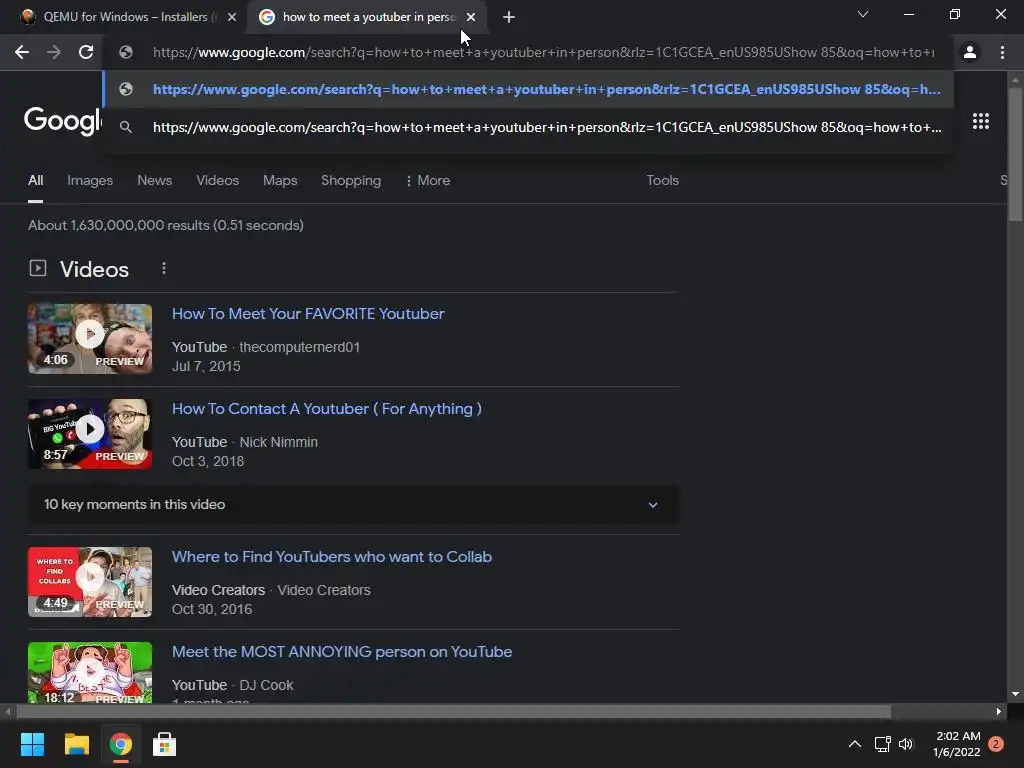Go back to the previous page
Screen dimensions: 1024x768
22,52
